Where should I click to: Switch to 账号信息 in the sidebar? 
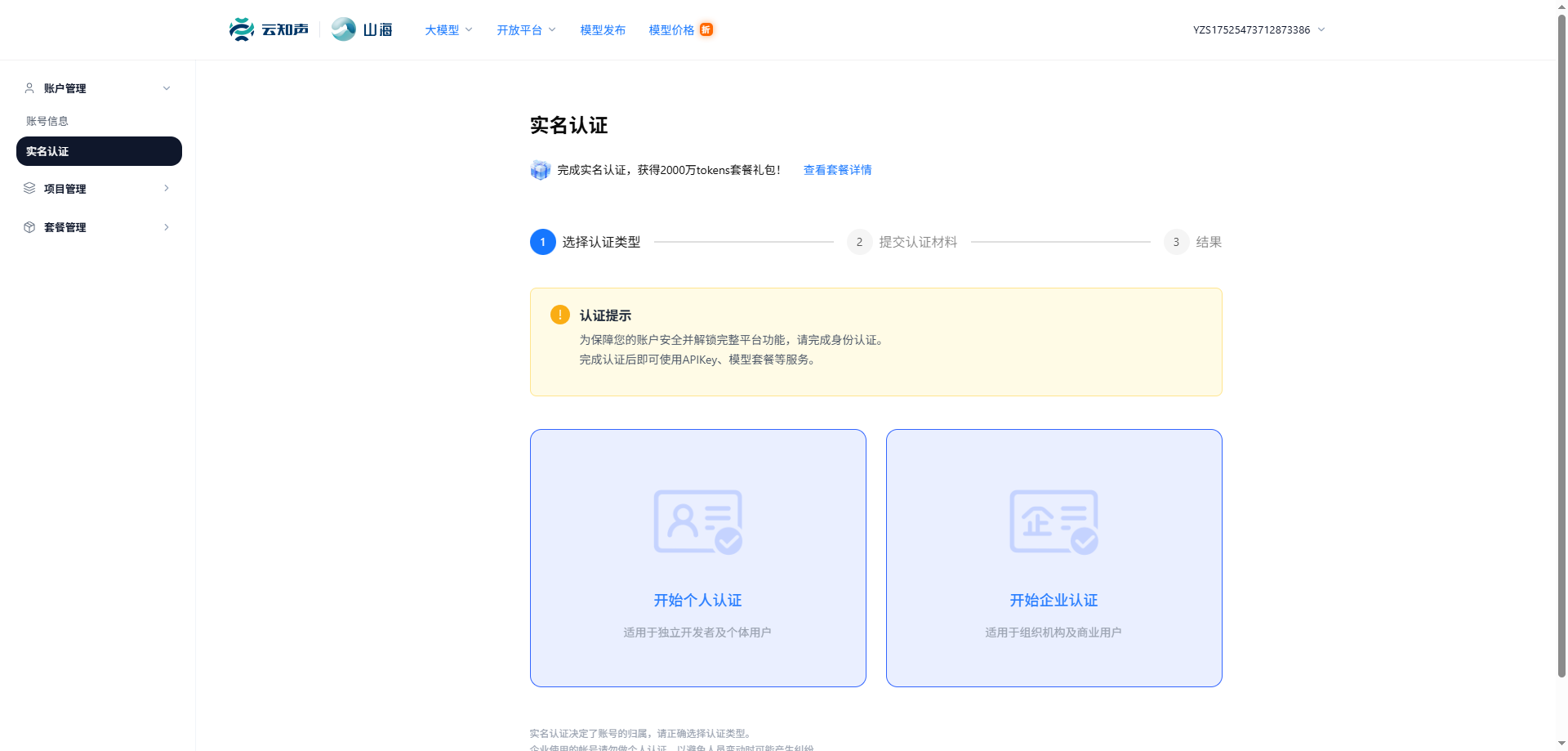coord(47,120)
